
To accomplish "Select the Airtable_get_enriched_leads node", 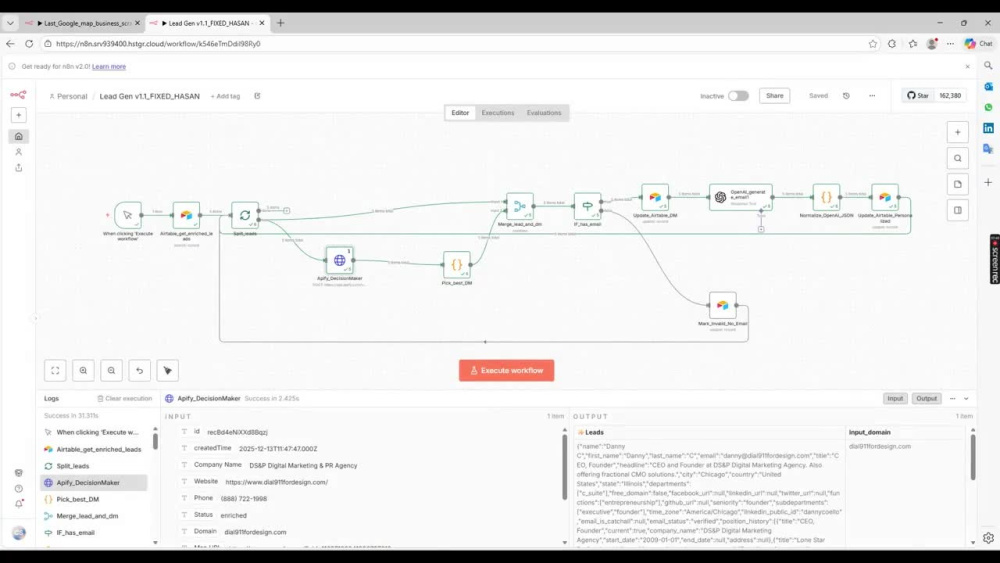I will (x=186, y=216).
